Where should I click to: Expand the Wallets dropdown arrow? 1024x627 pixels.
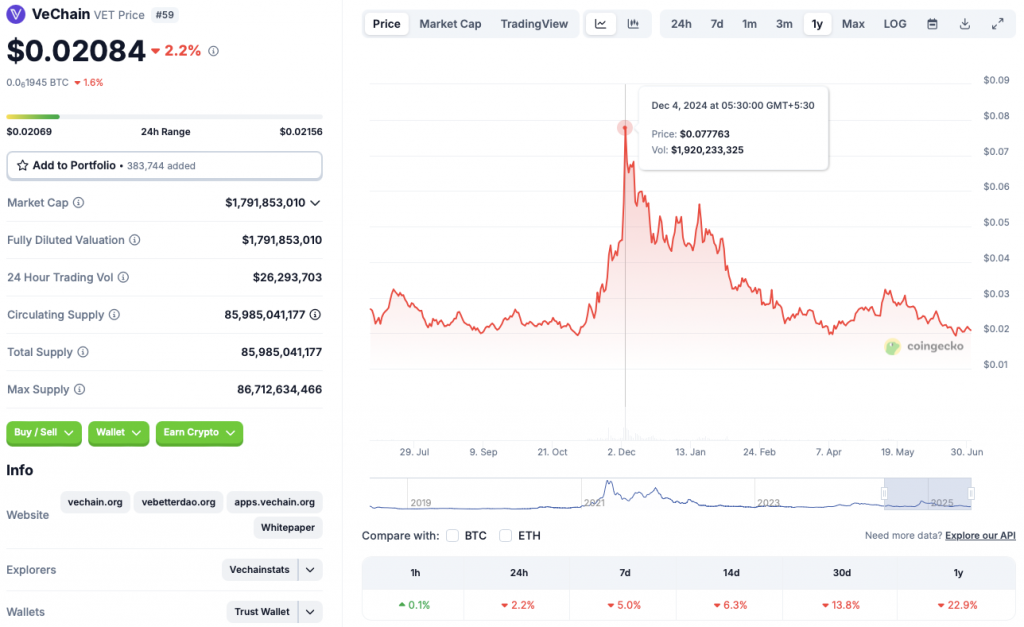310,612
